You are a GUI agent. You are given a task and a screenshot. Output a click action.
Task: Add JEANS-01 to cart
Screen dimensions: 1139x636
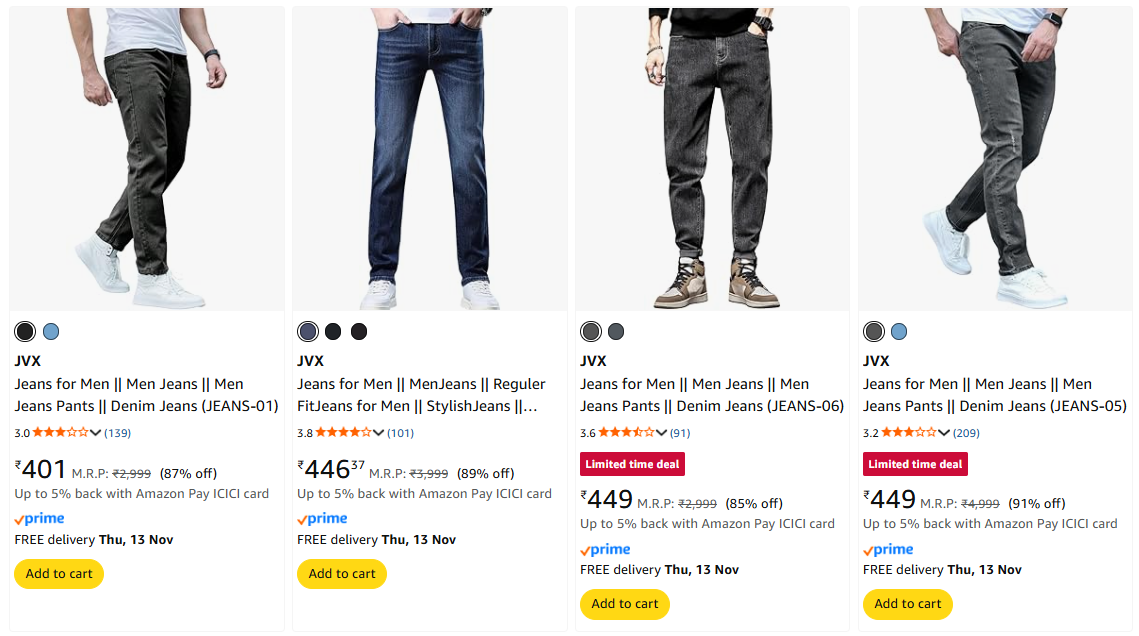point(59,574)
